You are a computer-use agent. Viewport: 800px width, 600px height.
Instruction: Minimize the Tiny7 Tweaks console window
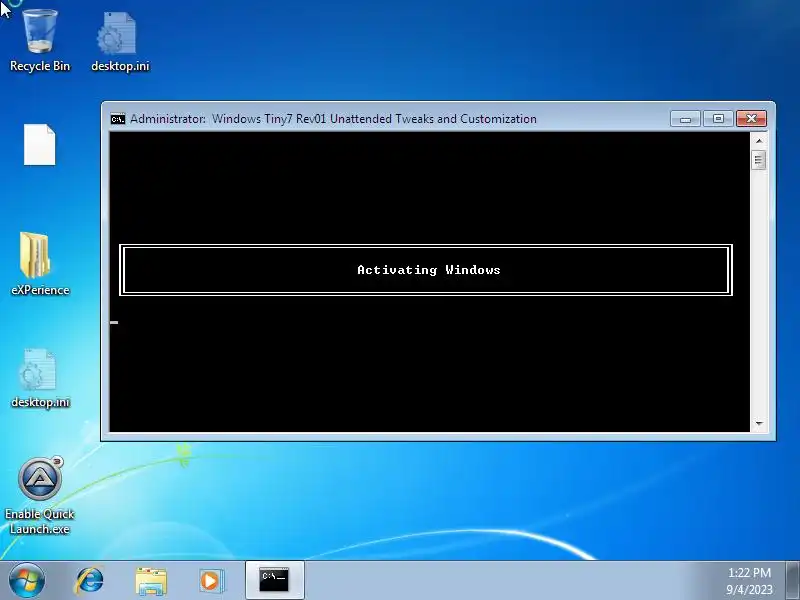click(685, 119)
